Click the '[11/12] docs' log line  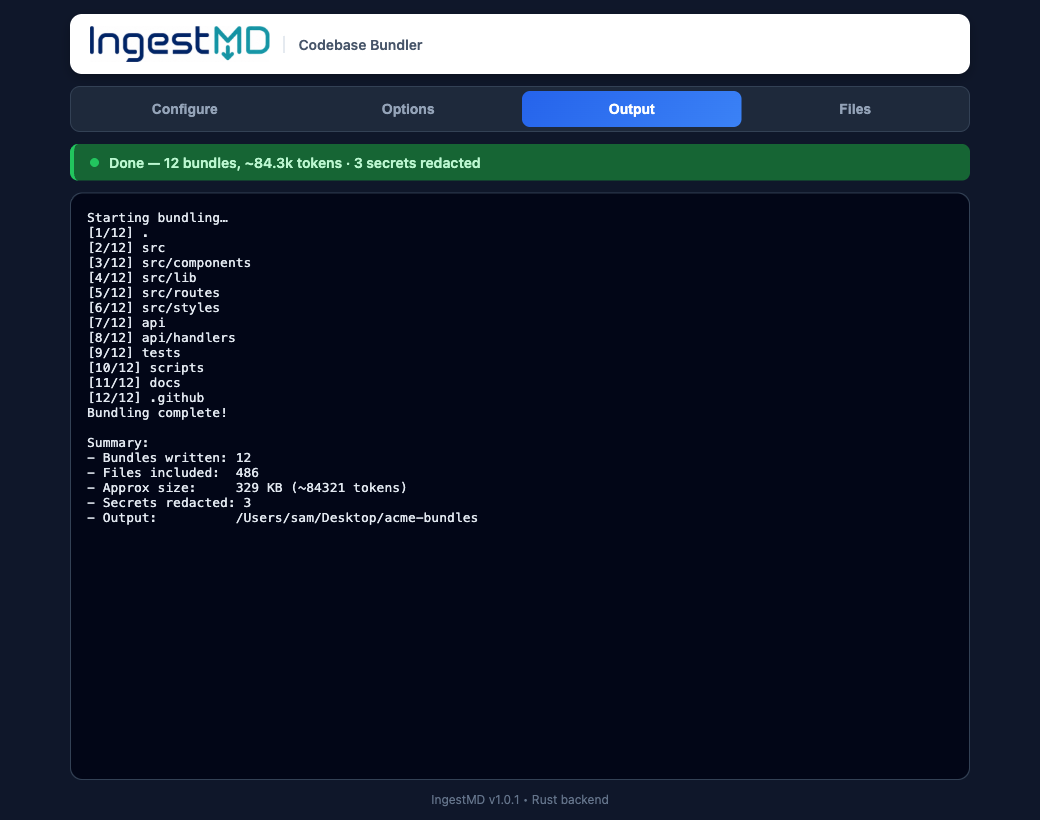[134, 383]
